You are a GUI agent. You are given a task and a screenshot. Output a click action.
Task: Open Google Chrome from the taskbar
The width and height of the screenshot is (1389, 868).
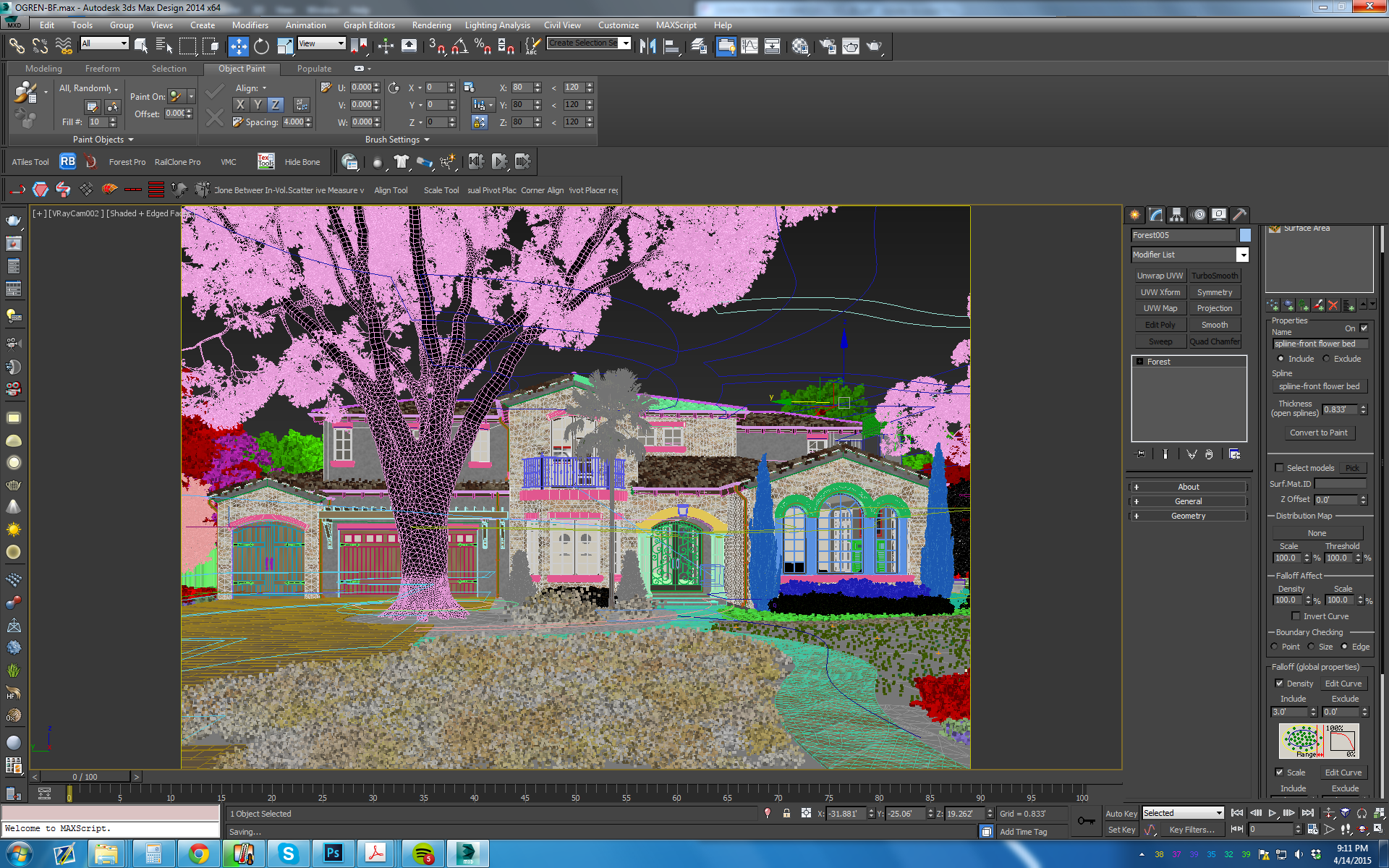(x=198, y=854)
